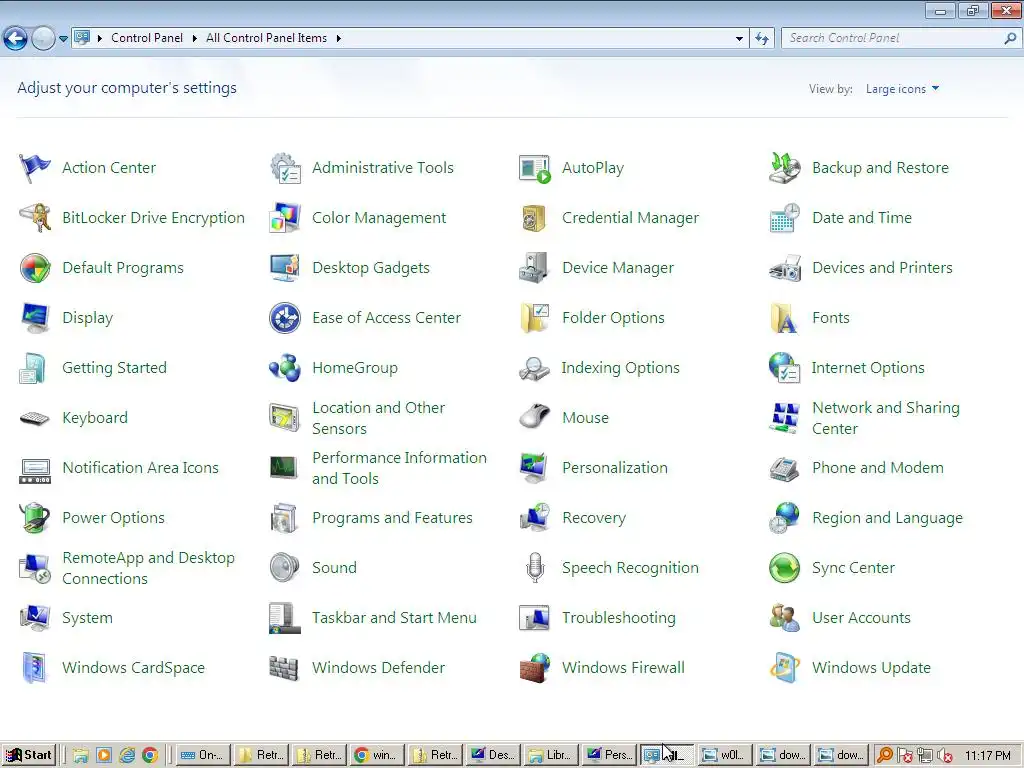Click the Speech Recognition microphone icon

(x=535, y=568)
